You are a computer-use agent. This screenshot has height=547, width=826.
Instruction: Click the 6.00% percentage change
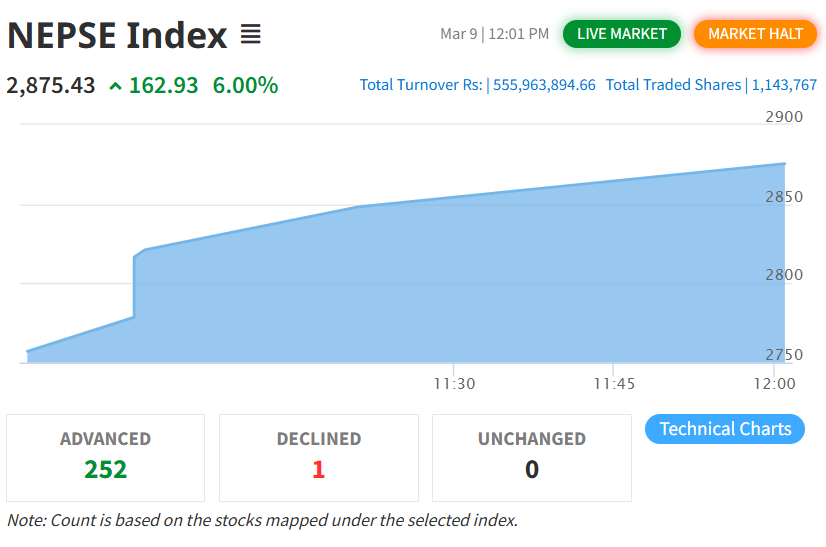point(245,85)
